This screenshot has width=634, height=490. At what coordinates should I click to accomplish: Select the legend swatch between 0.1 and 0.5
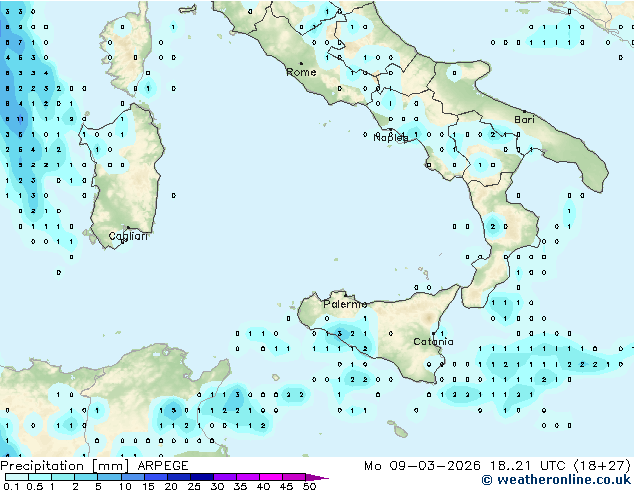(17, 477)
